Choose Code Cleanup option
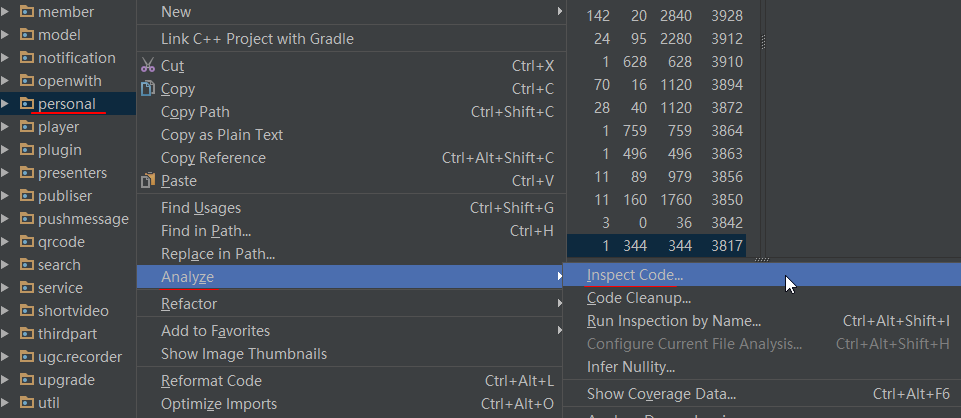Viewport: 961px width, 418px height. click(x=638, y=298)
